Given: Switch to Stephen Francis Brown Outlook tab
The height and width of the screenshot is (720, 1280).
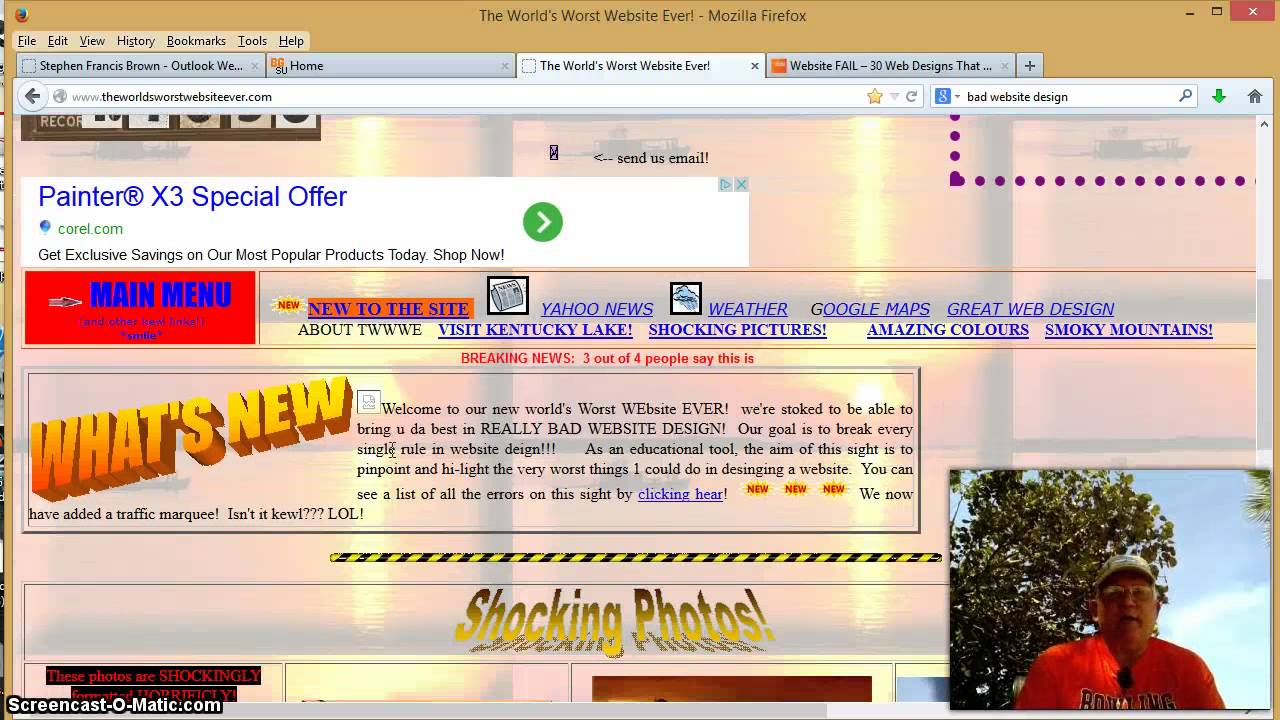Looking at the screenshot, I should [141, 66].
